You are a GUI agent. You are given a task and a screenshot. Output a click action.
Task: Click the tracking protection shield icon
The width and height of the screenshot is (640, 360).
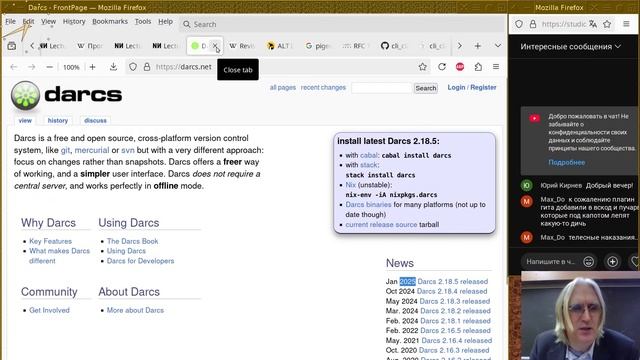click(133, 67)
